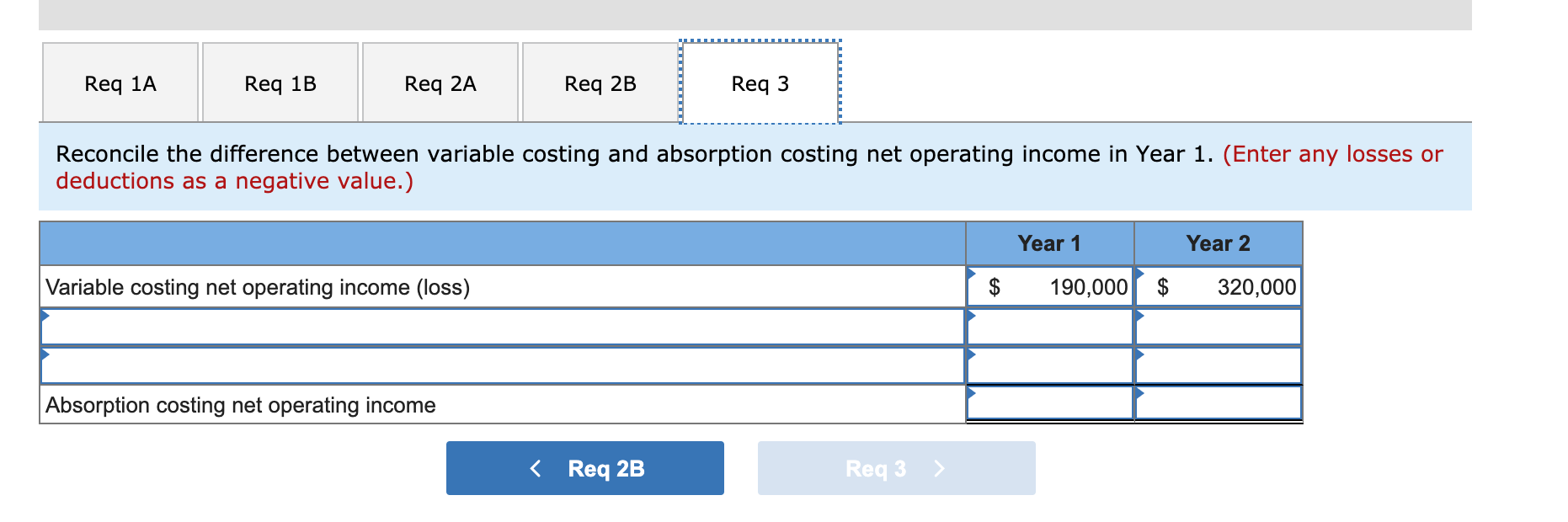Select the Year 1 variable costing income cell
This screenshot has width=1568, height=522.
tap(1048, 286)
